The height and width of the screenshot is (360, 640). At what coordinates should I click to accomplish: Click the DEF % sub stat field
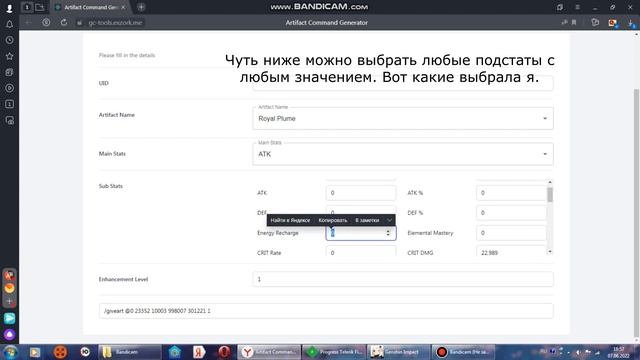511,213
